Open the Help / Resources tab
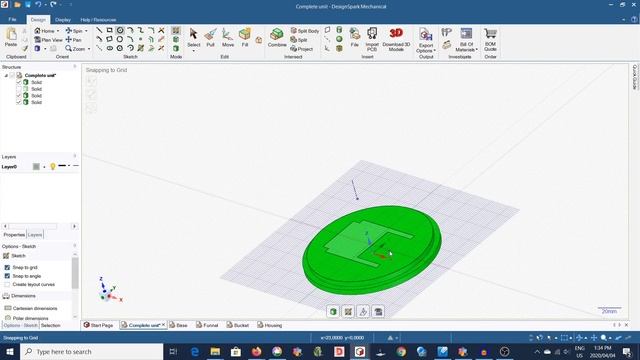The image size is (640, 360). tap(98, 20)
